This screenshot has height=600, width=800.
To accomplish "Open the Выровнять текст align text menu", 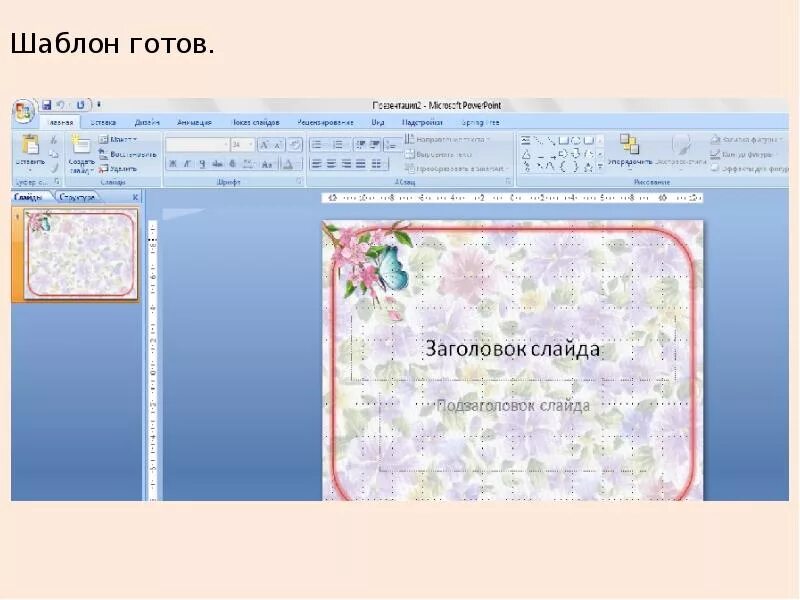I will pyautogui.click(x=439, y=154).
